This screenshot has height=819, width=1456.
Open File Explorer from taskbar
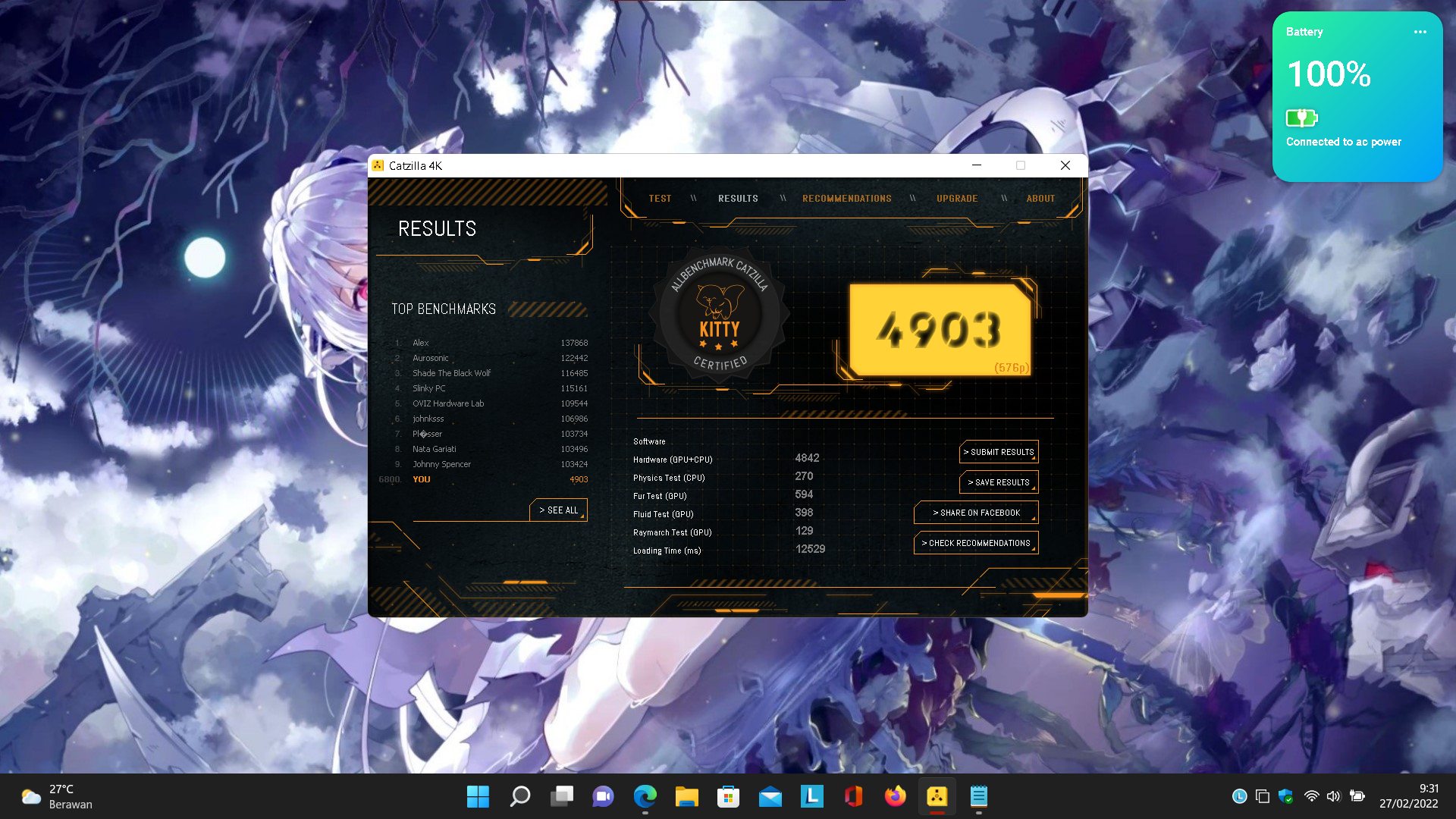tap(687, 796)
